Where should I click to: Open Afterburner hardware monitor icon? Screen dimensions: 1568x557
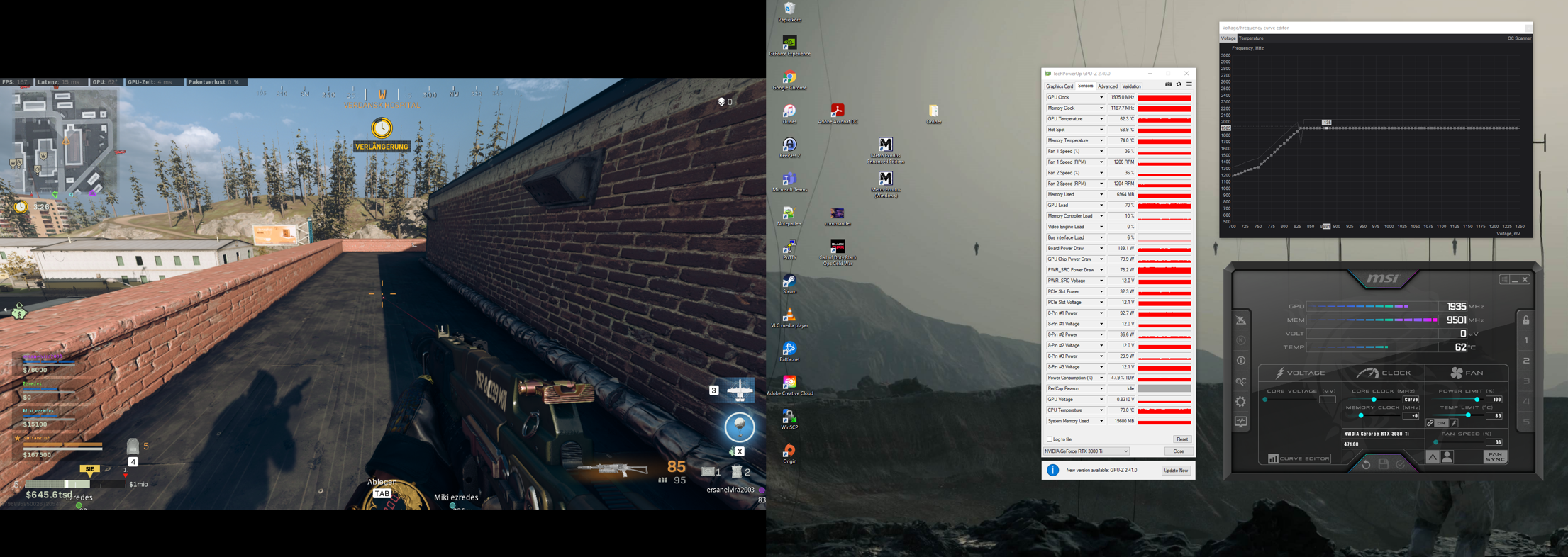coord(1240,422)
